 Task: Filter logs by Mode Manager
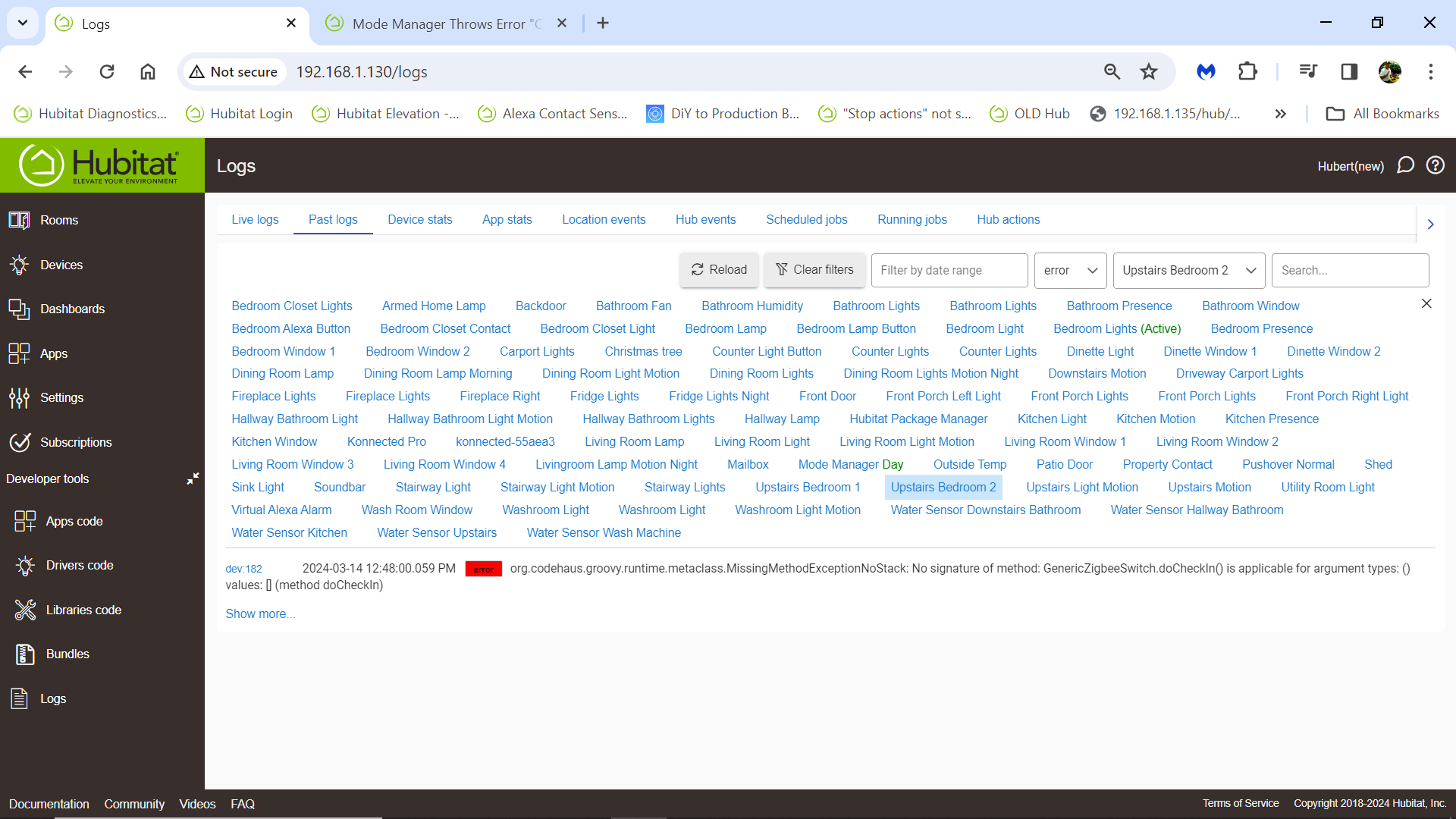click(x=851, y=464)
